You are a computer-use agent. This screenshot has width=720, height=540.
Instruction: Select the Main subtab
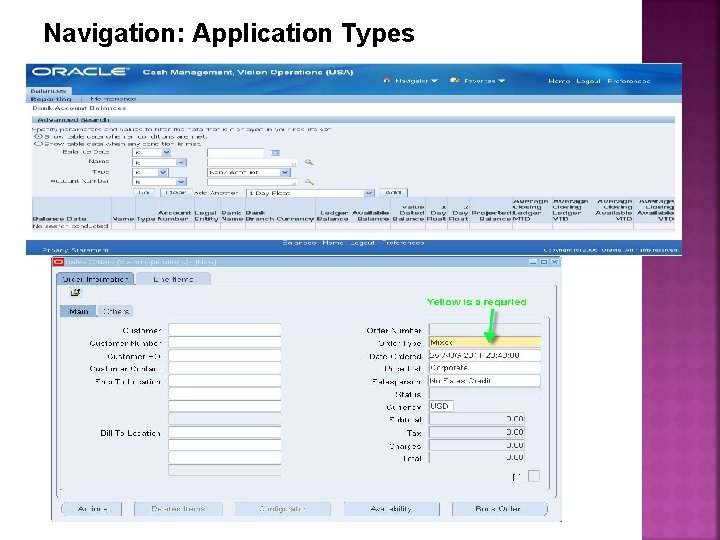pos(79,311)
